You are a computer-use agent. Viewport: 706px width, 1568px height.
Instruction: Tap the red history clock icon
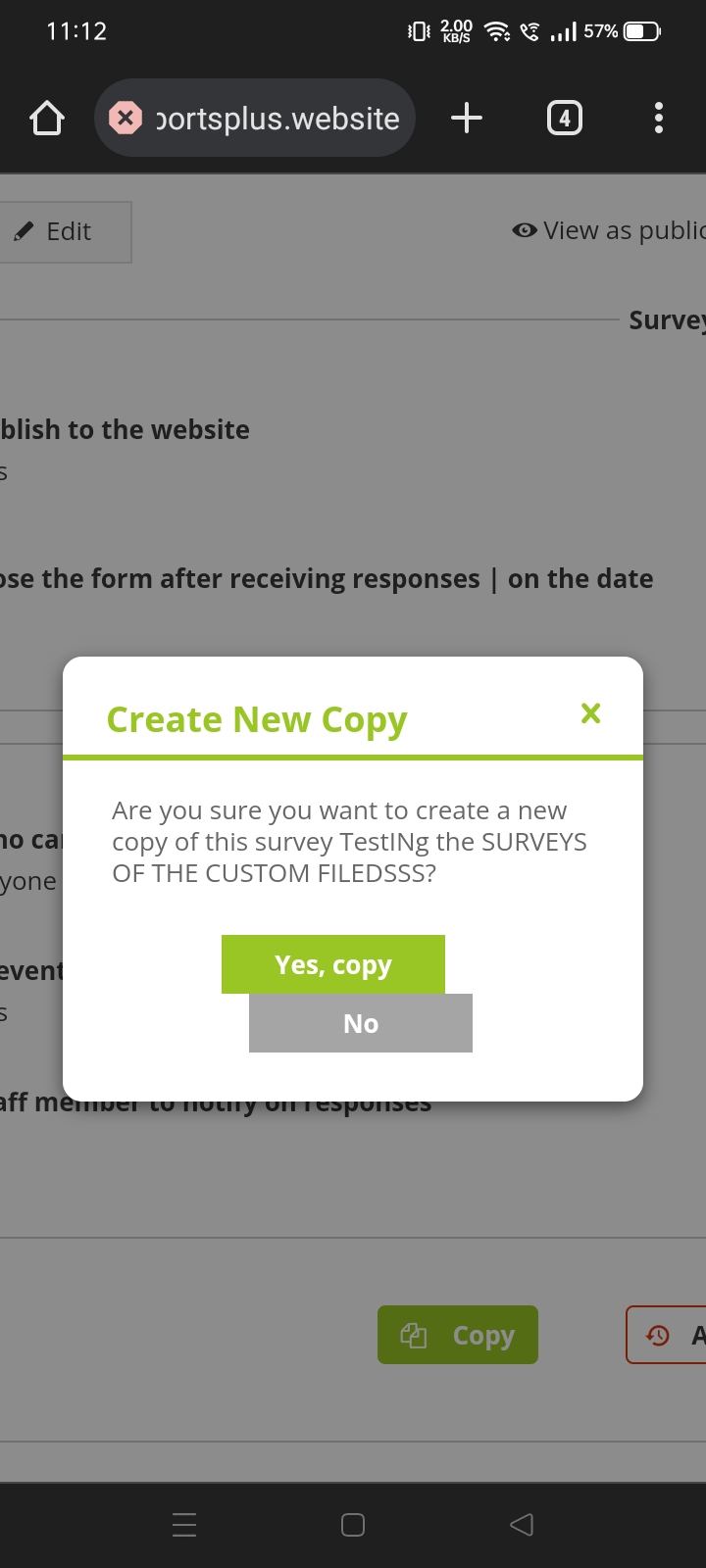coord(658,1335)
